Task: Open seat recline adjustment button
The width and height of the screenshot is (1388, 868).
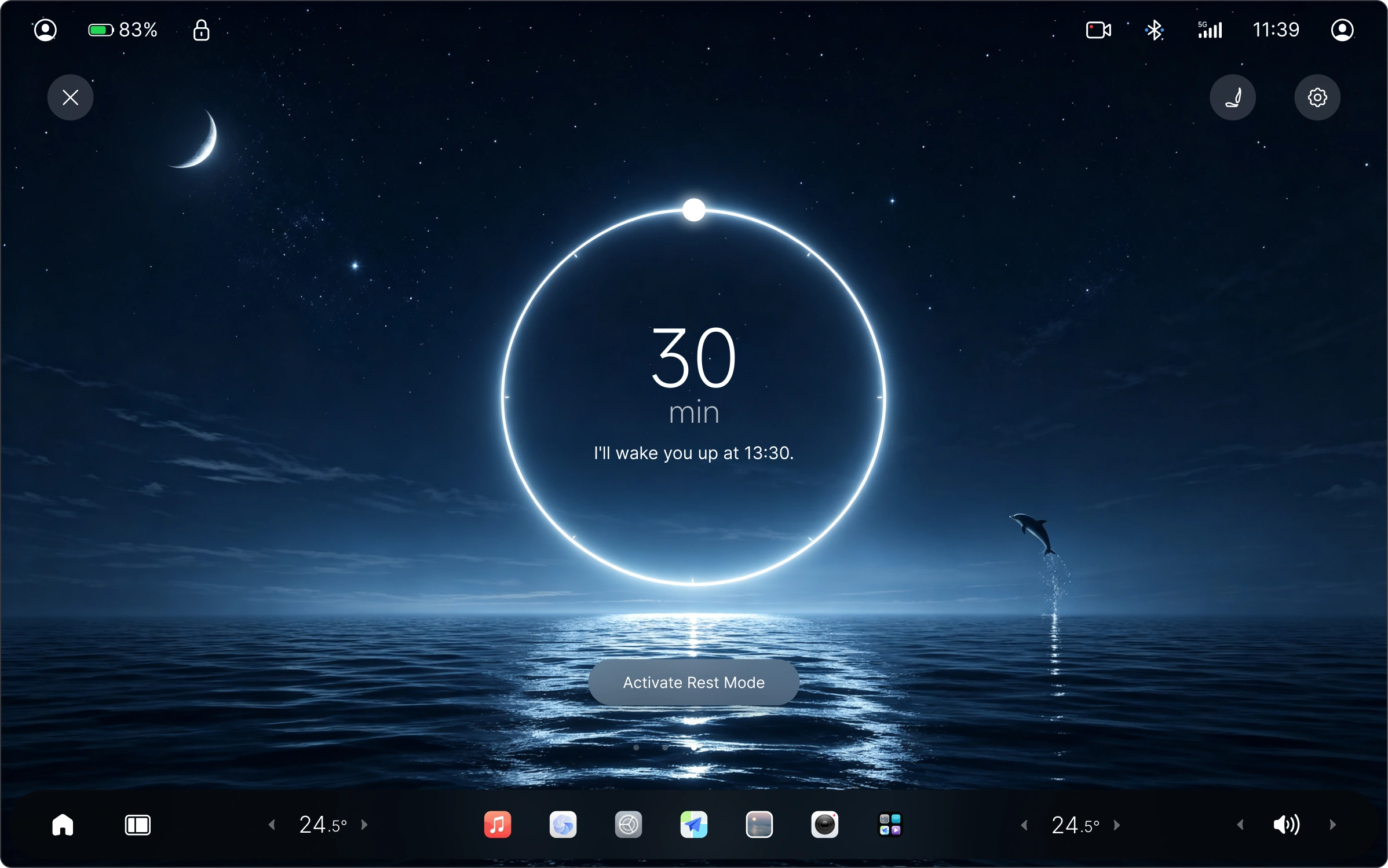Action: (1232, 97)
